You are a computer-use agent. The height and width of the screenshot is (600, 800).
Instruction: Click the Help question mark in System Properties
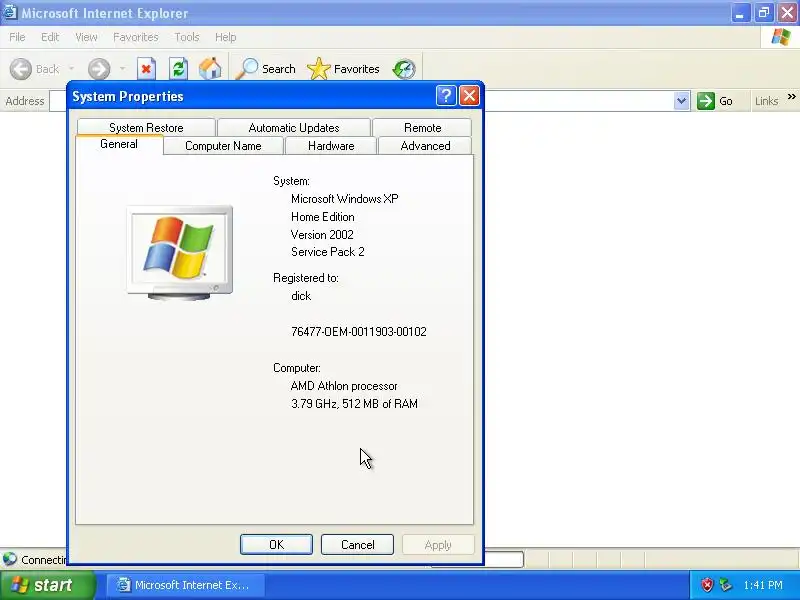(x=445, y=95)
